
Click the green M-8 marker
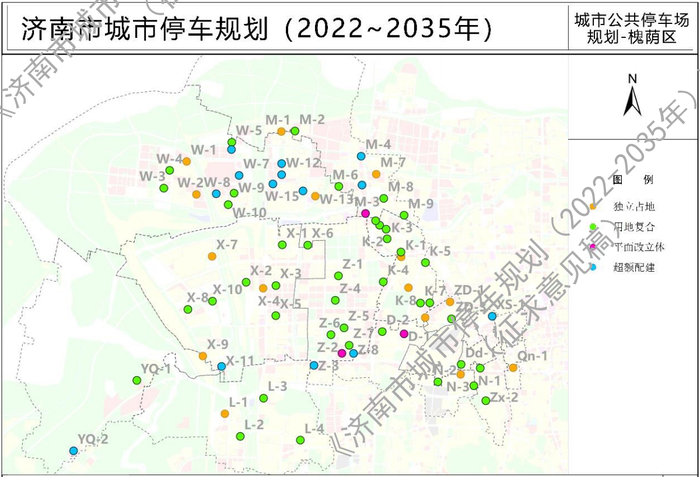point(383,198)
